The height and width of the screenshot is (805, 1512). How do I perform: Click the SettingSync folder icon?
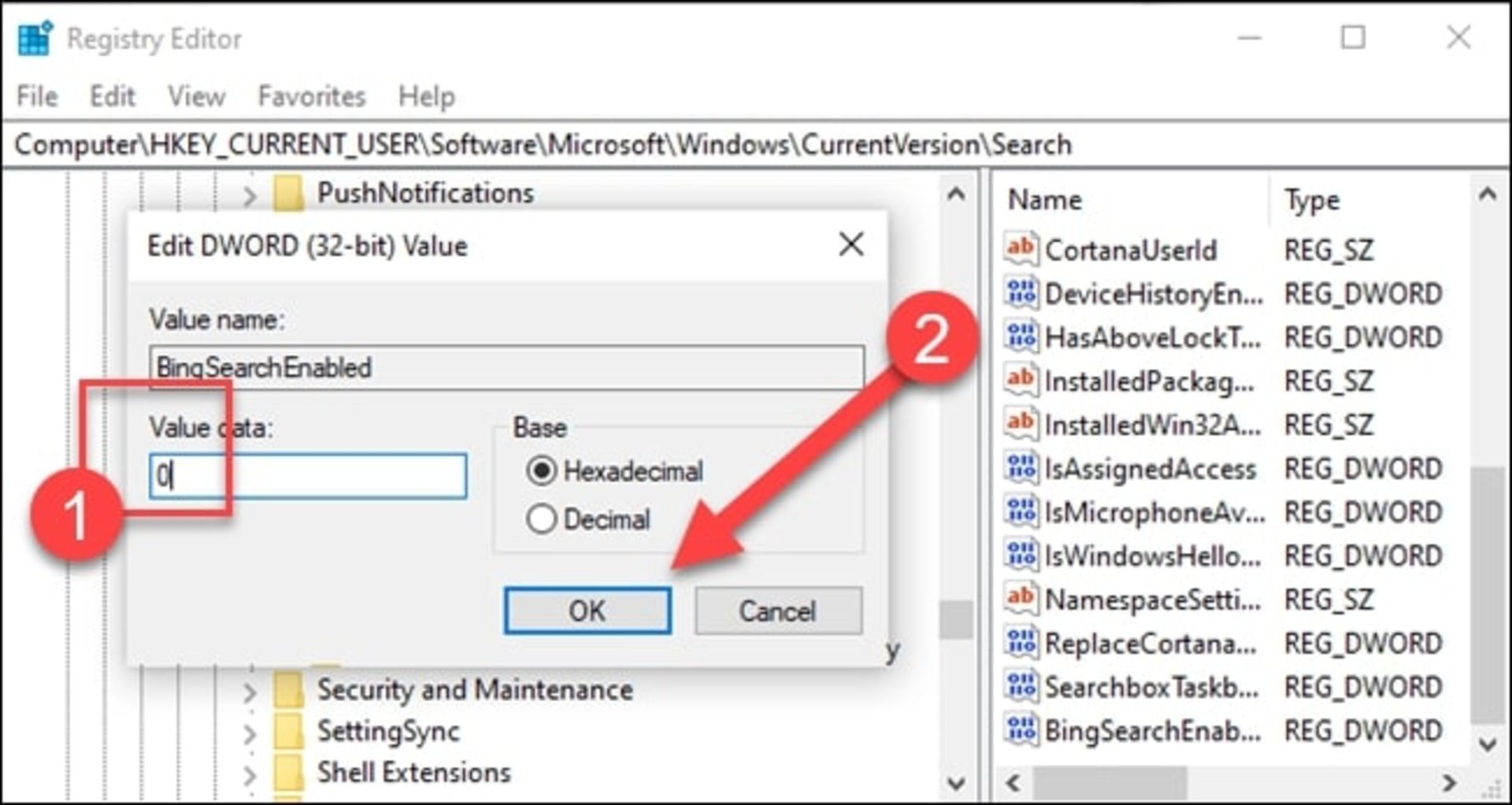coord(288,731)
